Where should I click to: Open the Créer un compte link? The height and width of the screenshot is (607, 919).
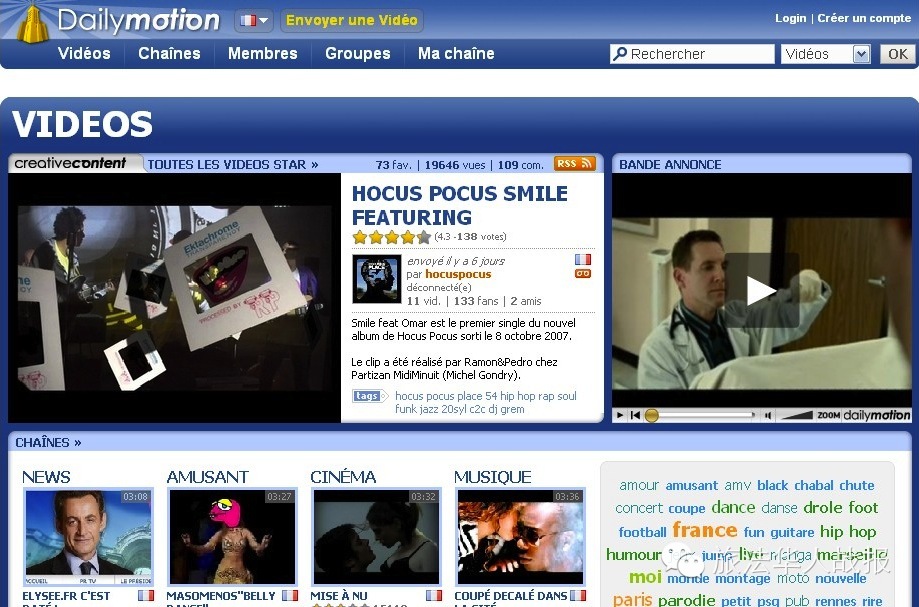864,18
